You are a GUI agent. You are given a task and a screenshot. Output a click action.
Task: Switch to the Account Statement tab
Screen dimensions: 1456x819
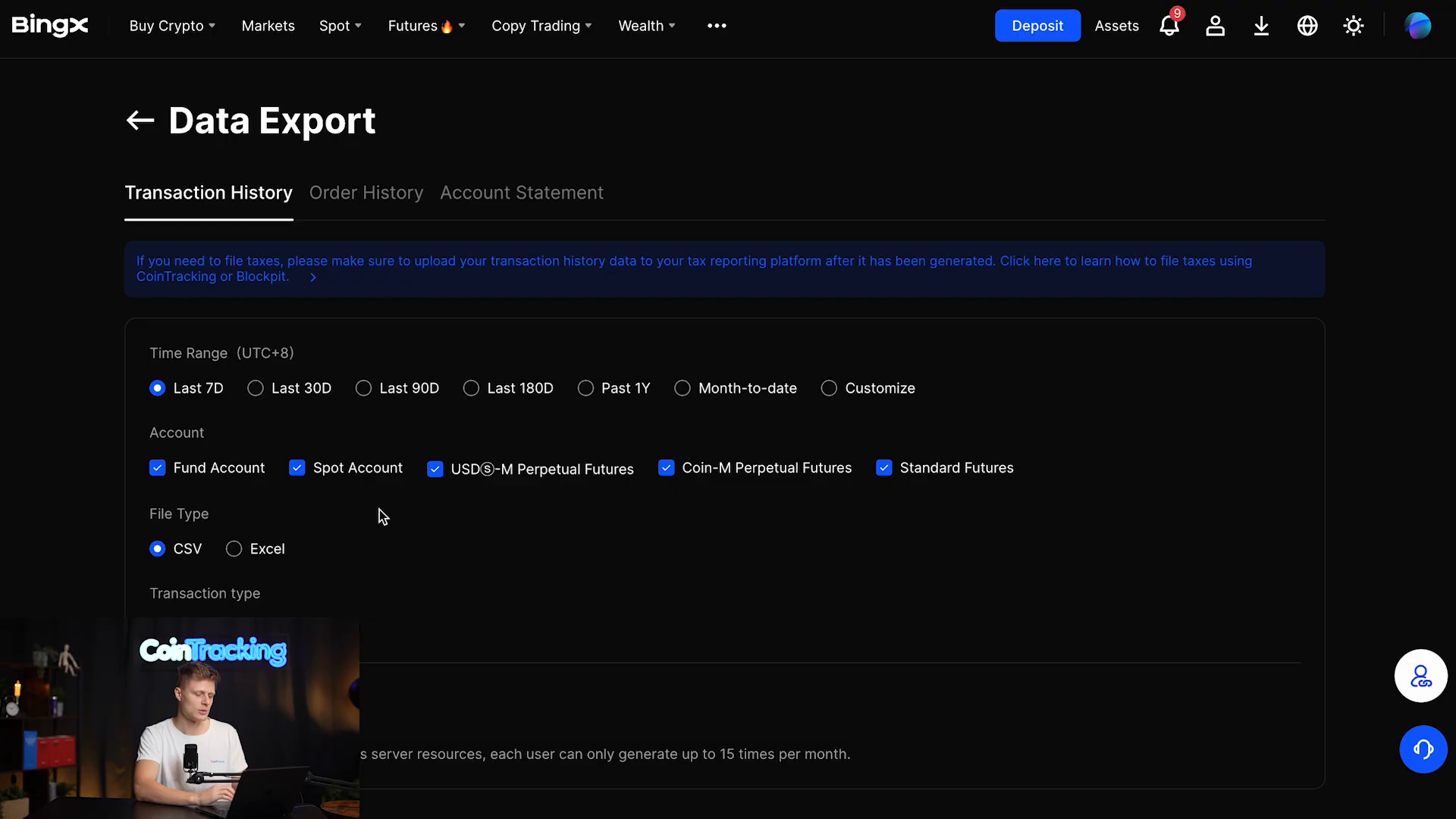click(522, 193)
